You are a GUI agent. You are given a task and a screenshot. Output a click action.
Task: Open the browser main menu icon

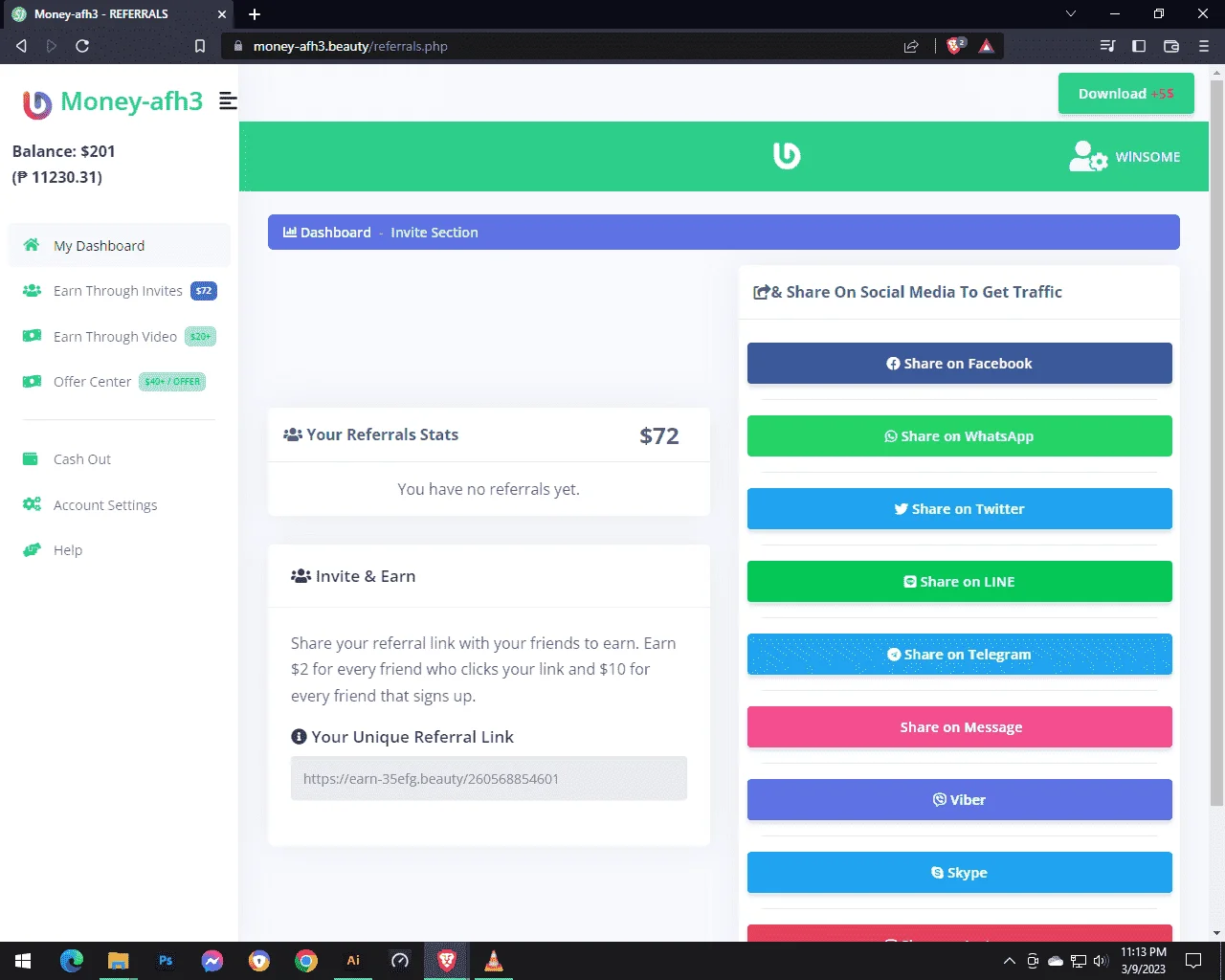coord(1204,46)
